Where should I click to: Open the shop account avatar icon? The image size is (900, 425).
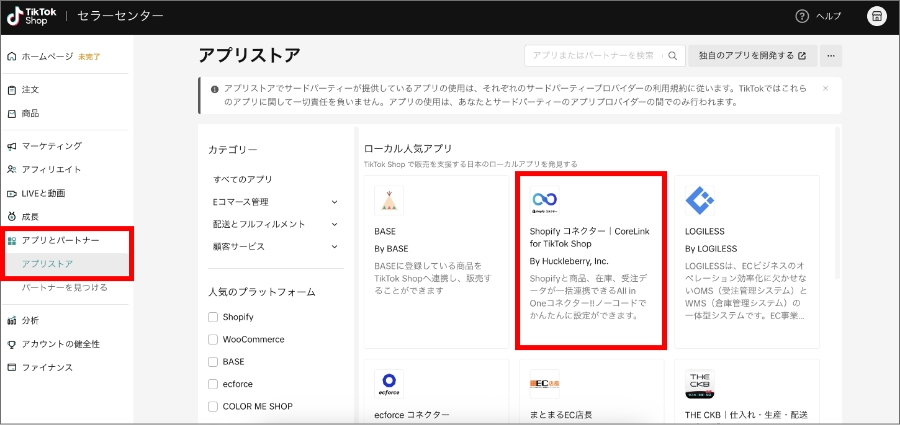pos(876,16)
